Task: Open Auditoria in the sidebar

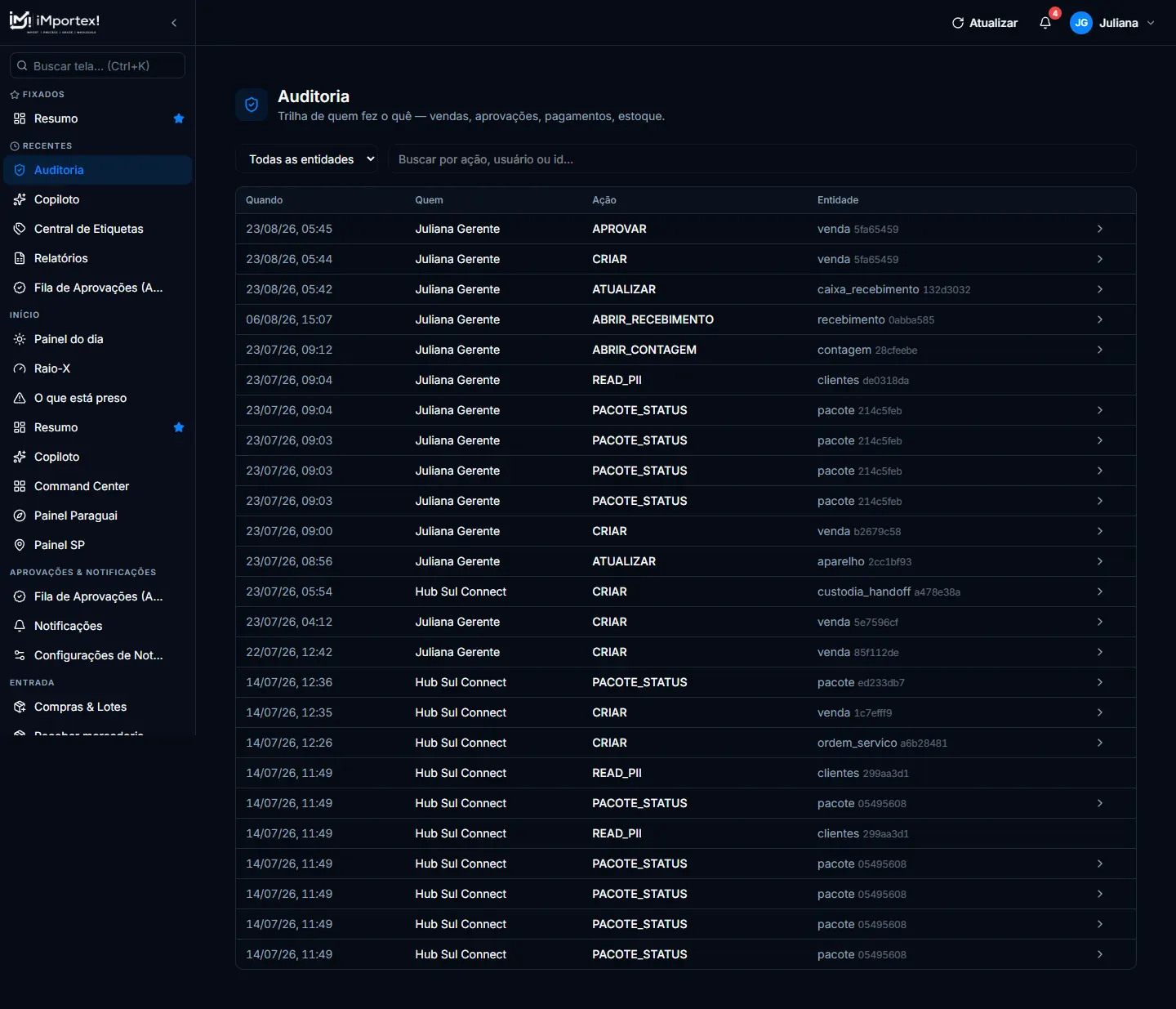Action: (x=98, y=170)
